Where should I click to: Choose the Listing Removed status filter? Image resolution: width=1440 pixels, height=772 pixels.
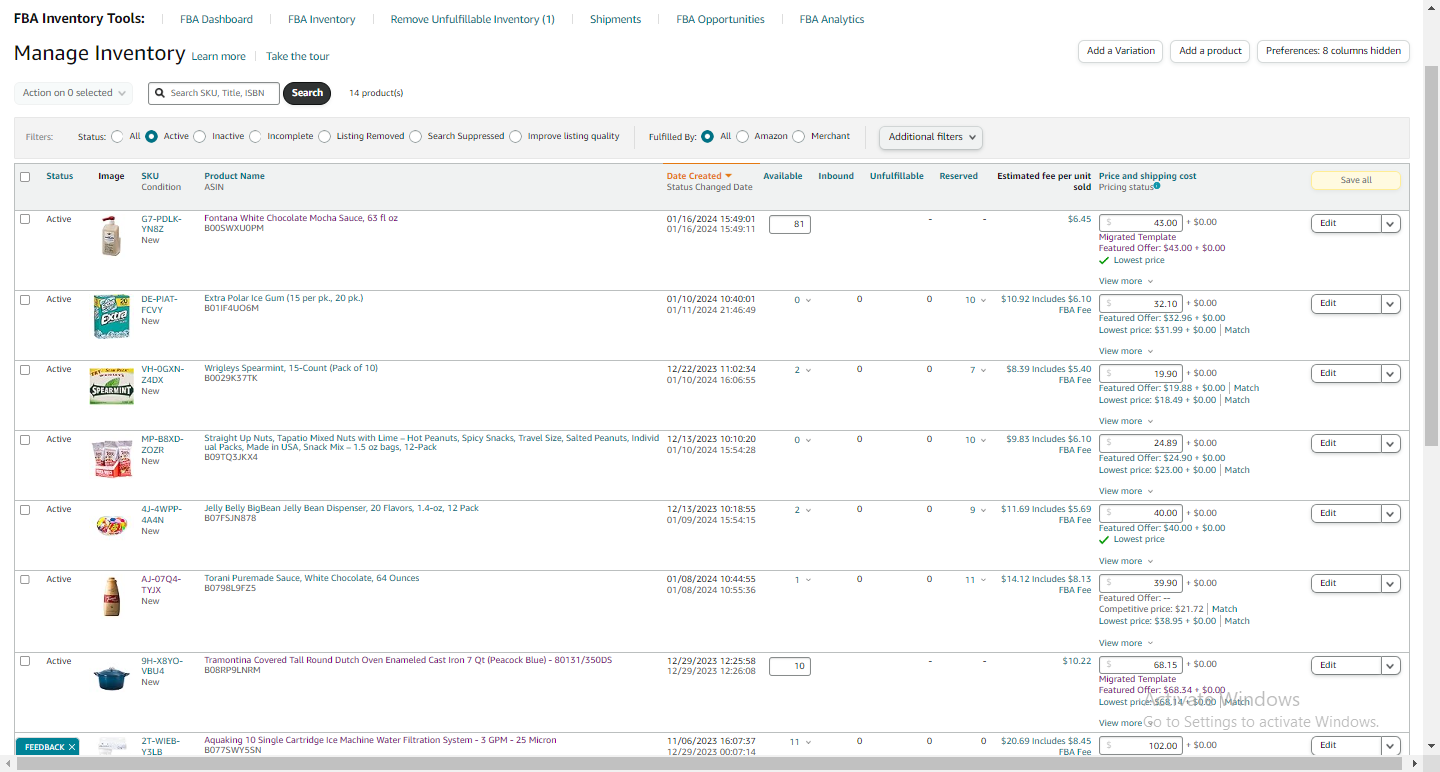pos(325,136)
